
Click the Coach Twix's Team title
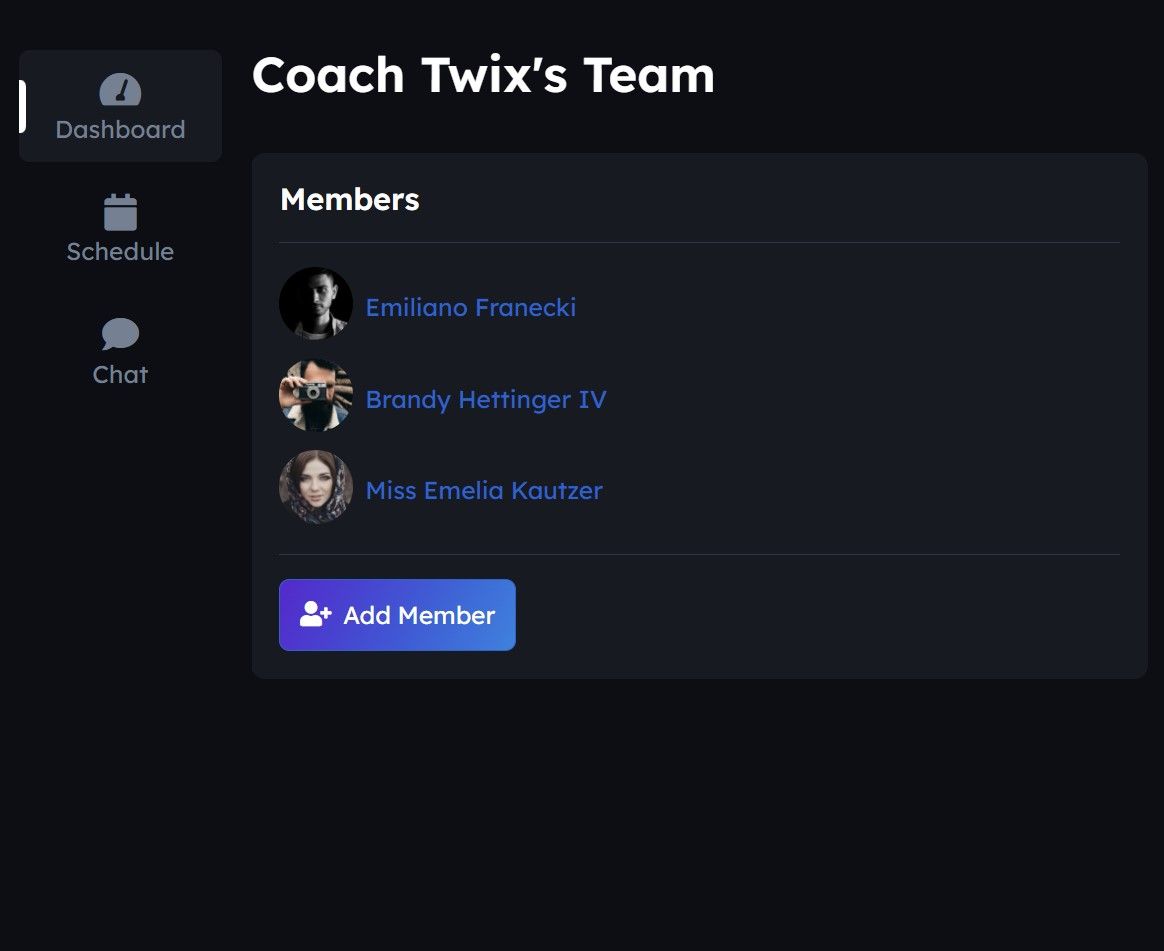(x=483, y=75)
